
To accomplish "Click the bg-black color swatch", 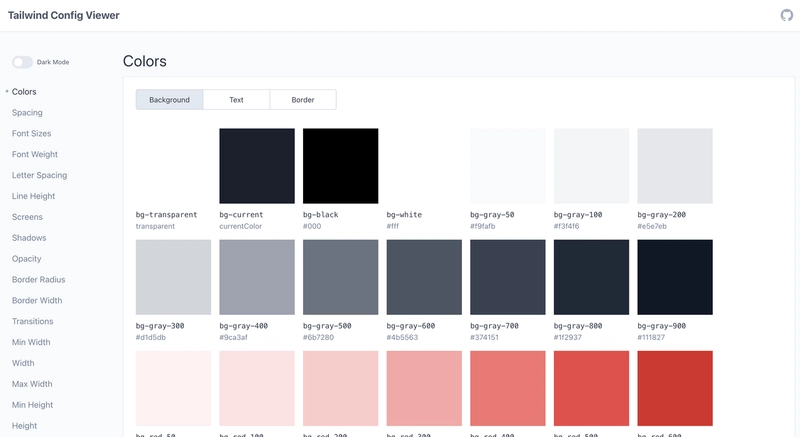I will pyautogui.click(x=340, y=165).
